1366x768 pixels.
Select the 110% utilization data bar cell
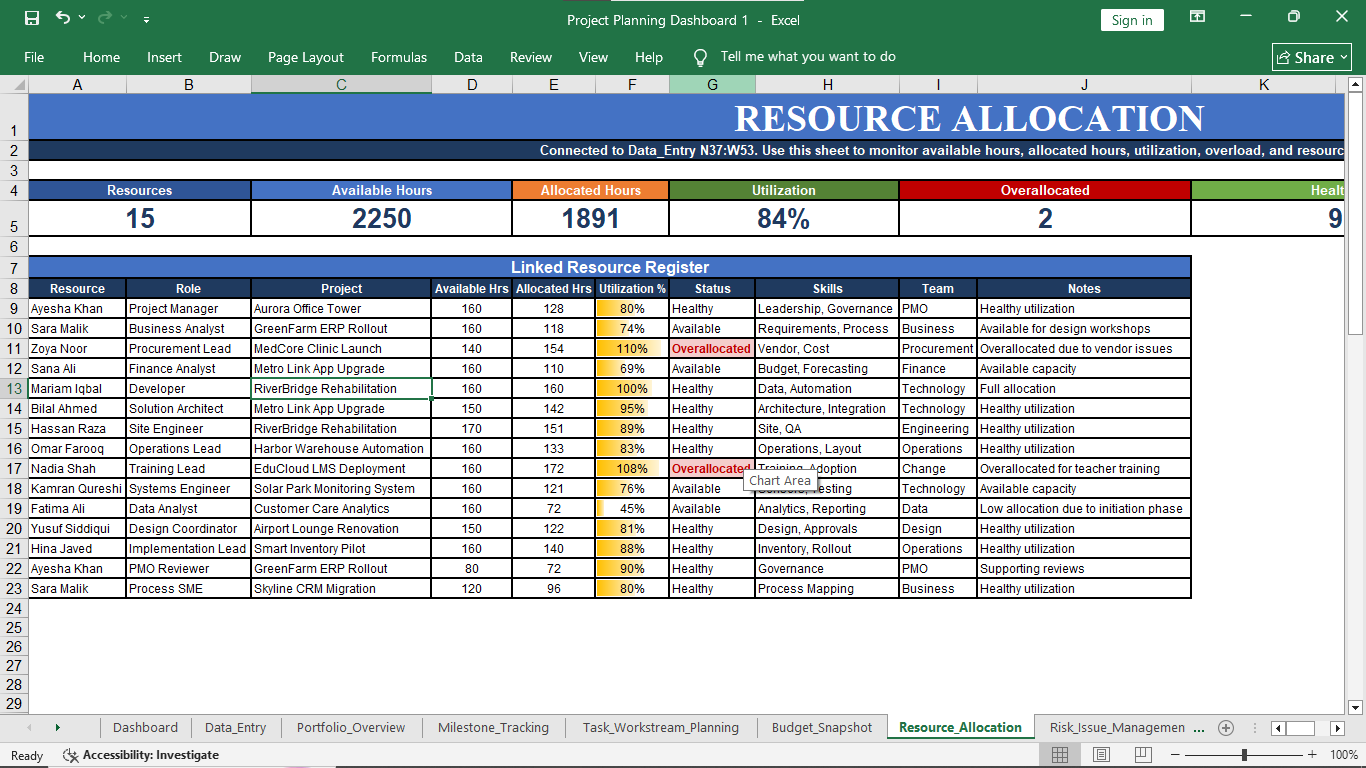pos(632,349)
